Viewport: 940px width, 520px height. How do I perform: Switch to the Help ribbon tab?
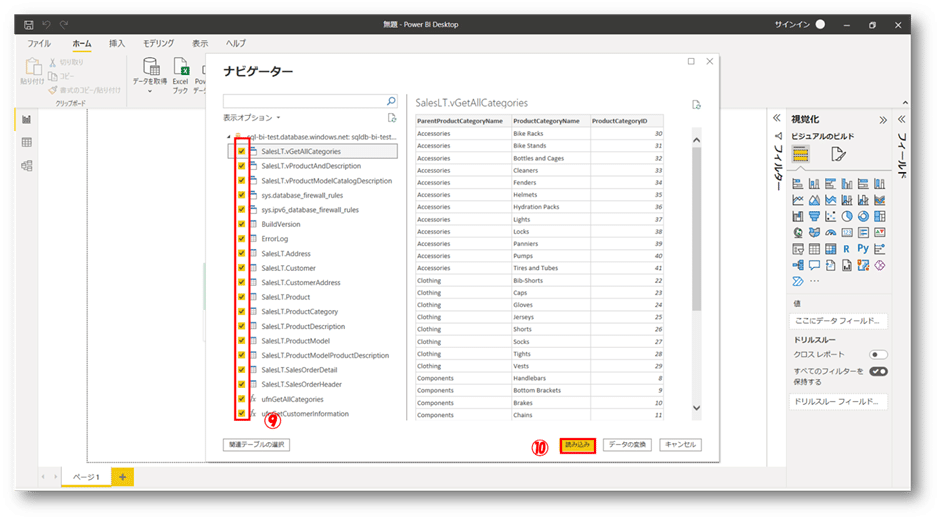tap(236, 43)
